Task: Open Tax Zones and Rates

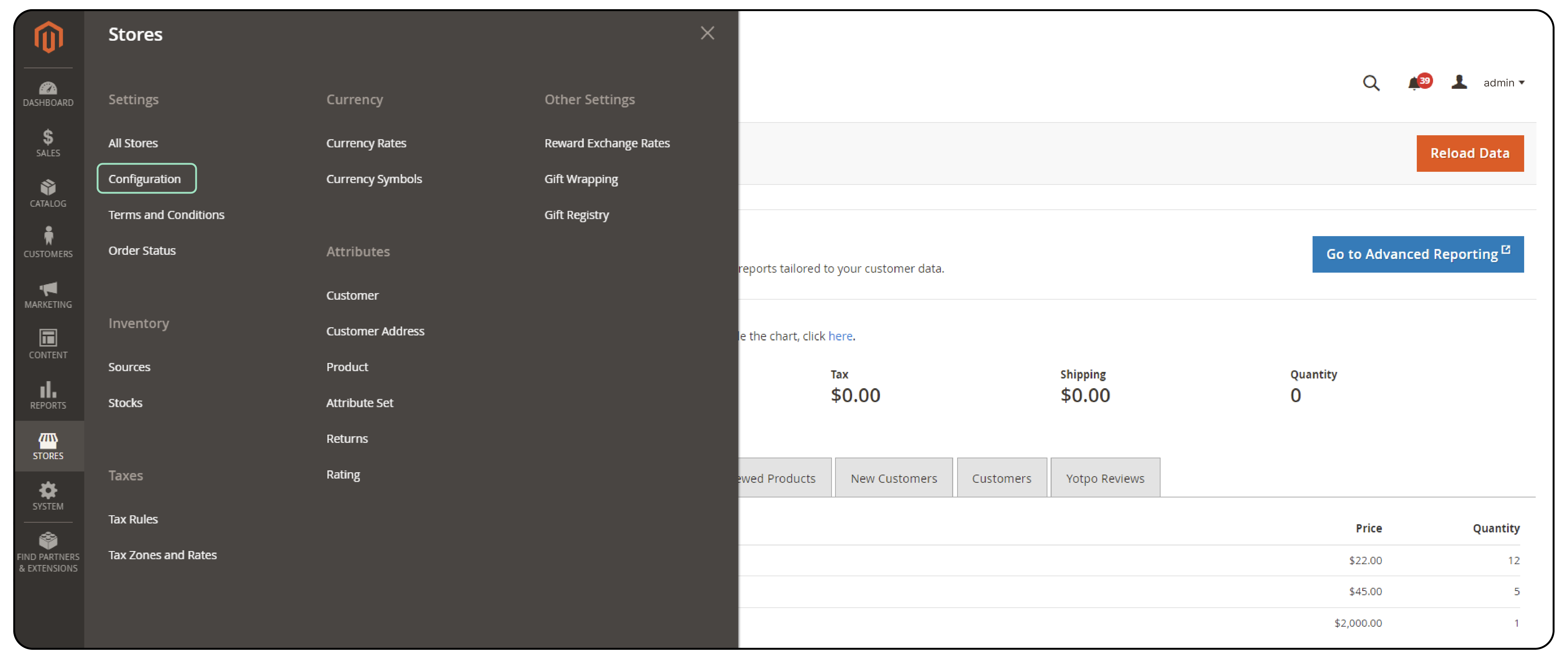Action: click(162, 556)
